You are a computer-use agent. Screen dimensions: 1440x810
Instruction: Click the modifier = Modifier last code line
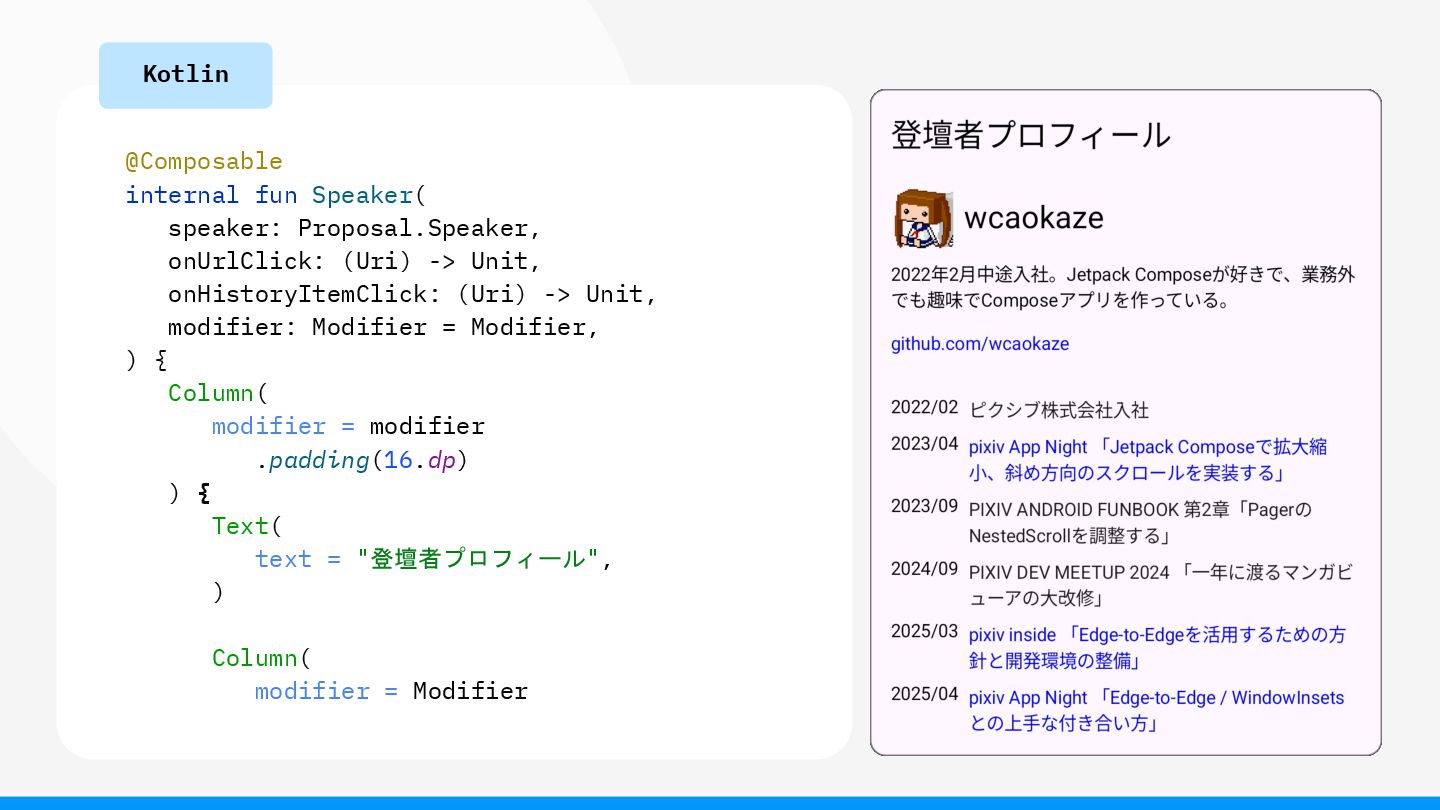pyautogui.click(x=391, y=691)
